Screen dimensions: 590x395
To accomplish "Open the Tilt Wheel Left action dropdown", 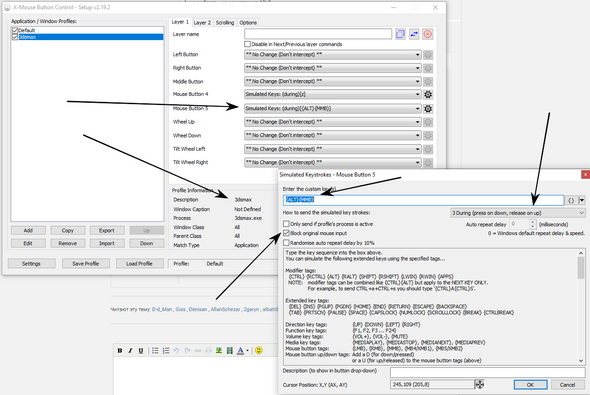I will [332, 149].
